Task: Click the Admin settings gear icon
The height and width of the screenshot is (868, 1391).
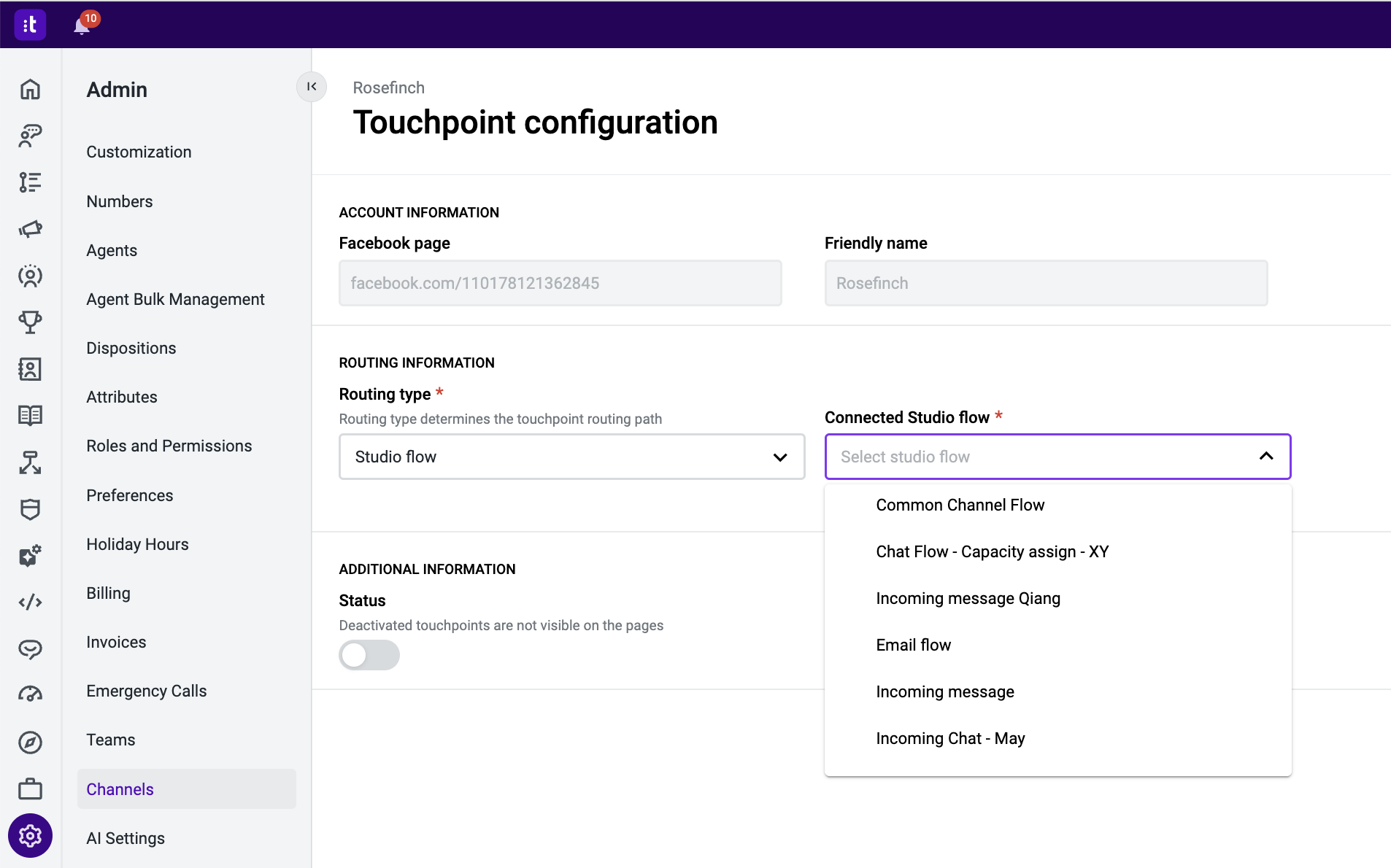Action: point(30,835)
